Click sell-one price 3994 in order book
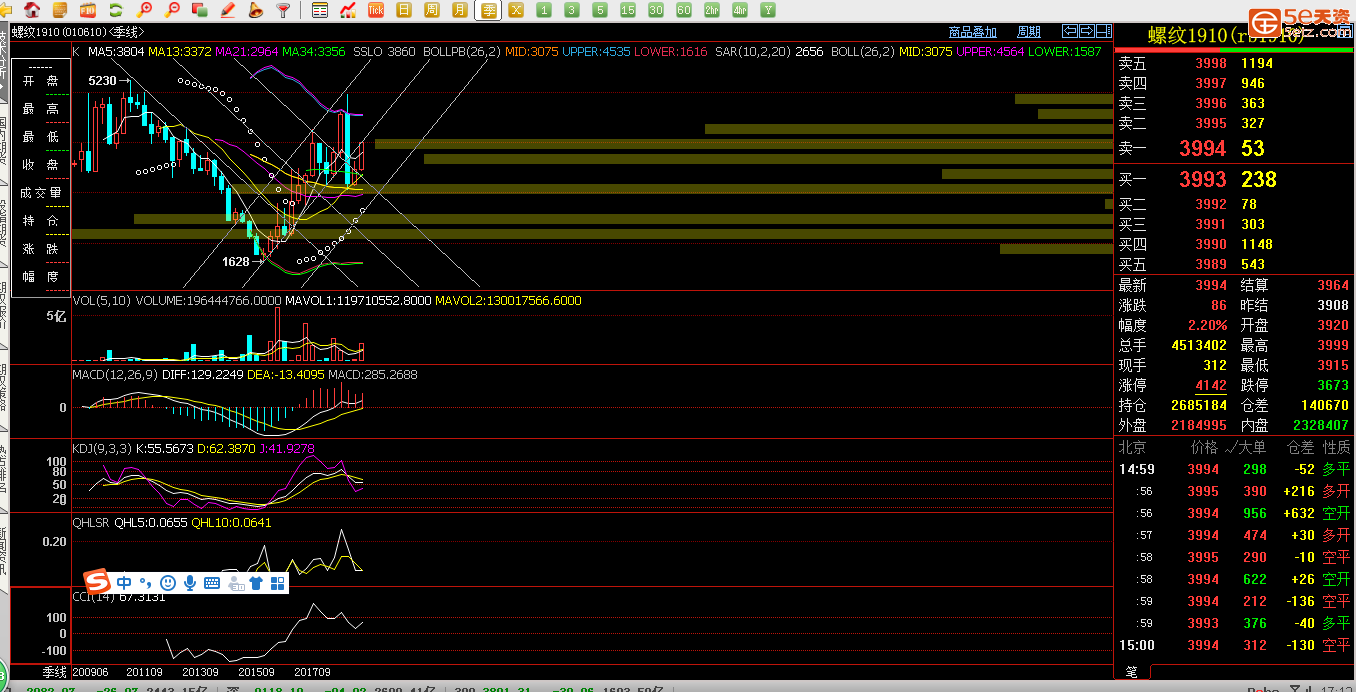This screenshot has width=1356, height=692. [x=1203, y=149]
